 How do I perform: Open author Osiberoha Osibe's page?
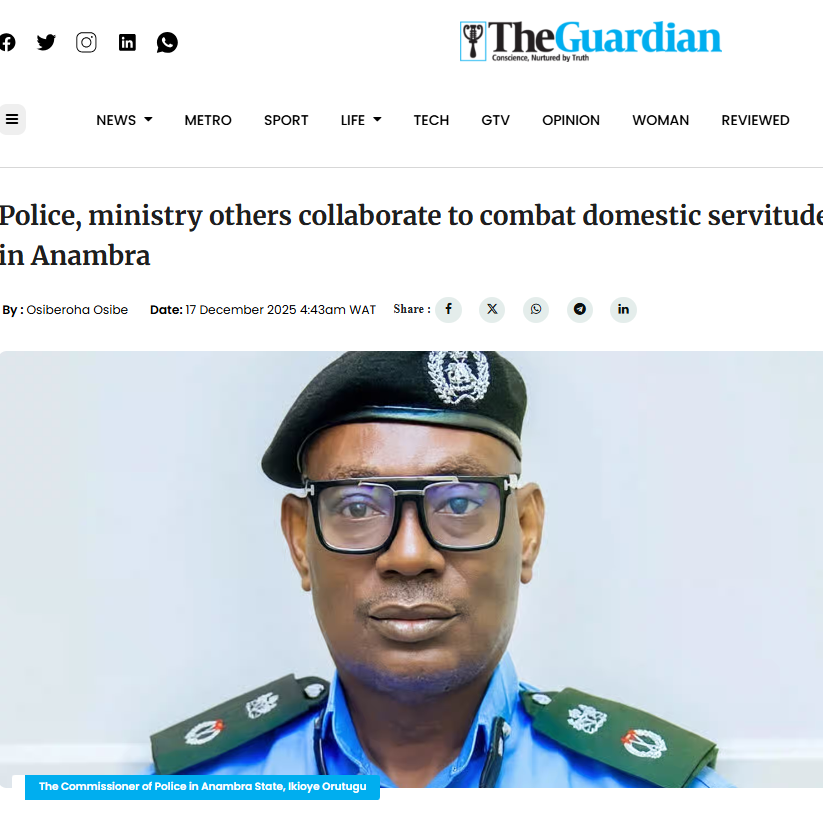77,310
